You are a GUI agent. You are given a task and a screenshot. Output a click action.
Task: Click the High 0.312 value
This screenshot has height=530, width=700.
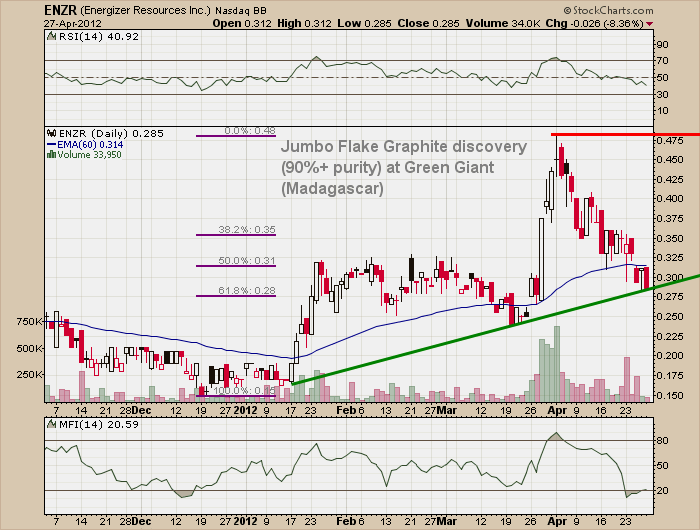coord(304,23)
